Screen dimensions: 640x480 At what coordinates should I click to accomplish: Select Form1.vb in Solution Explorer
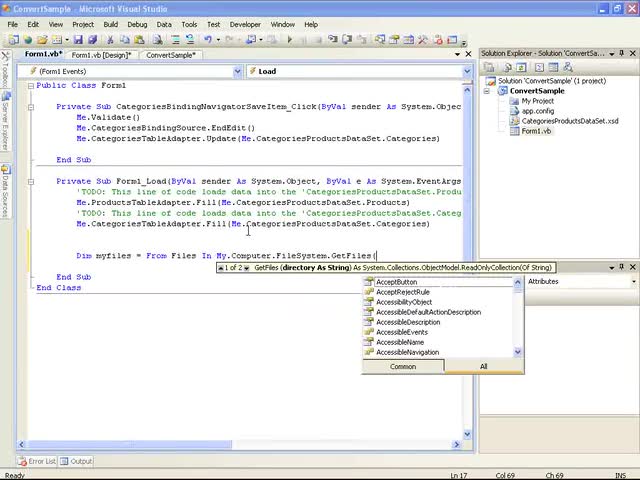(x=536, y=131)
